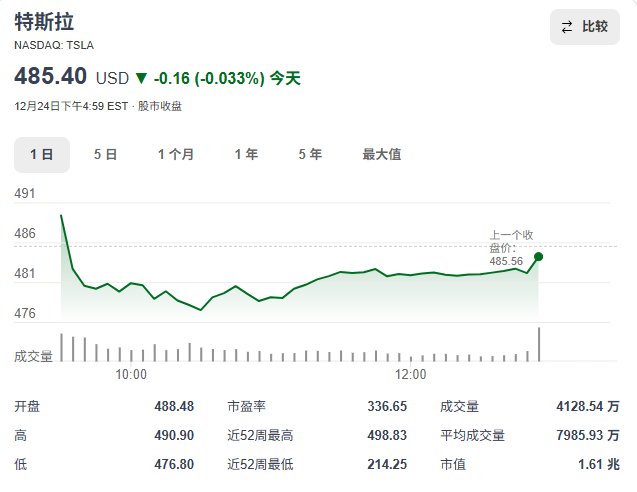This screenshot has height=492, width=637.
Task: Click the 特斯拉 stock title
Action: click(x=44, y=22)
